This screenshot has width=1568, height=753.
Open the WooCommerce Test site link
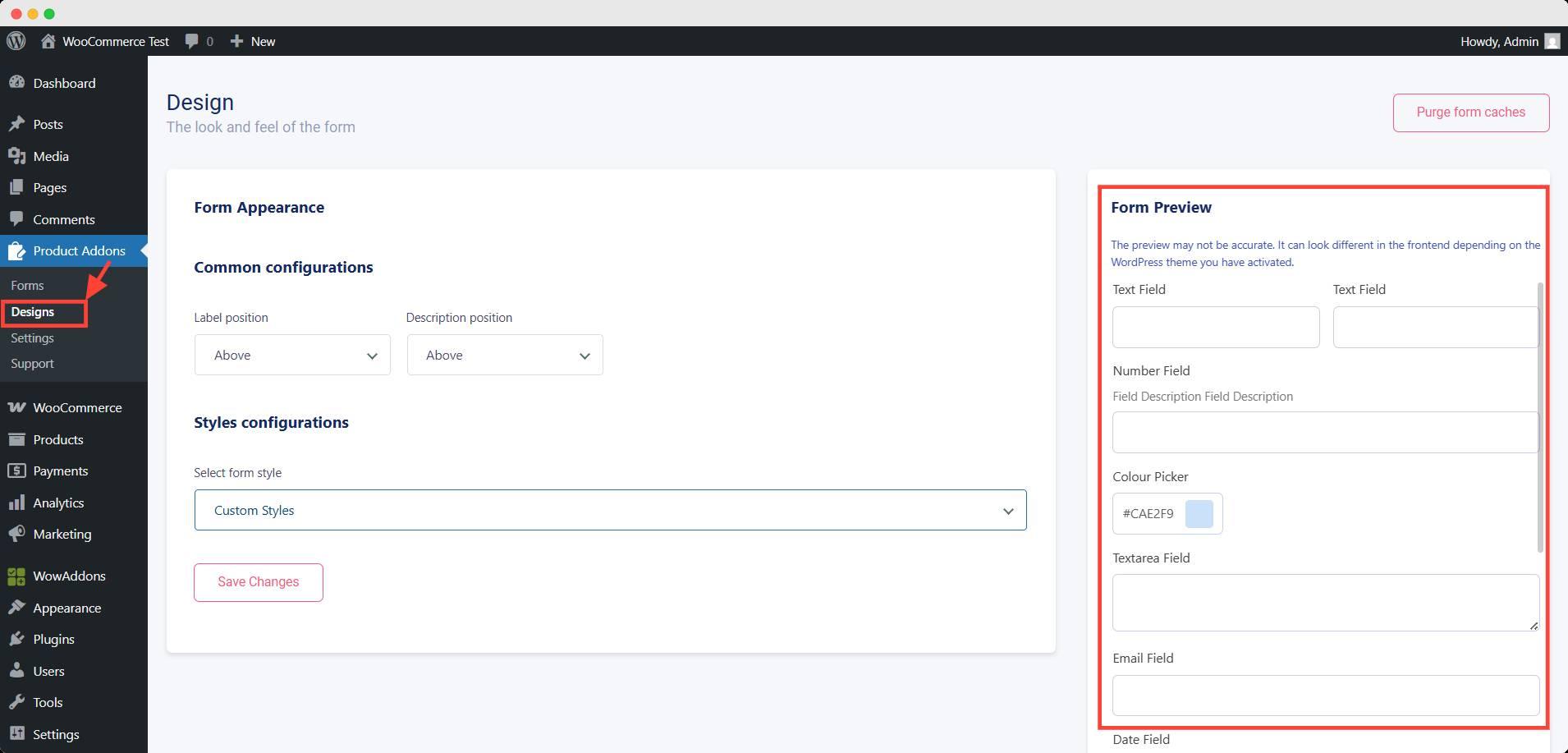click(116, 41)
